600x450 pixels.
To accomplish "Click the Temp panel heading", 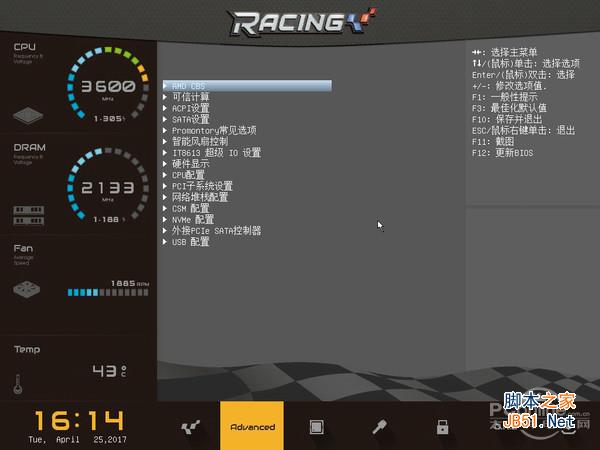I will 27,349.
